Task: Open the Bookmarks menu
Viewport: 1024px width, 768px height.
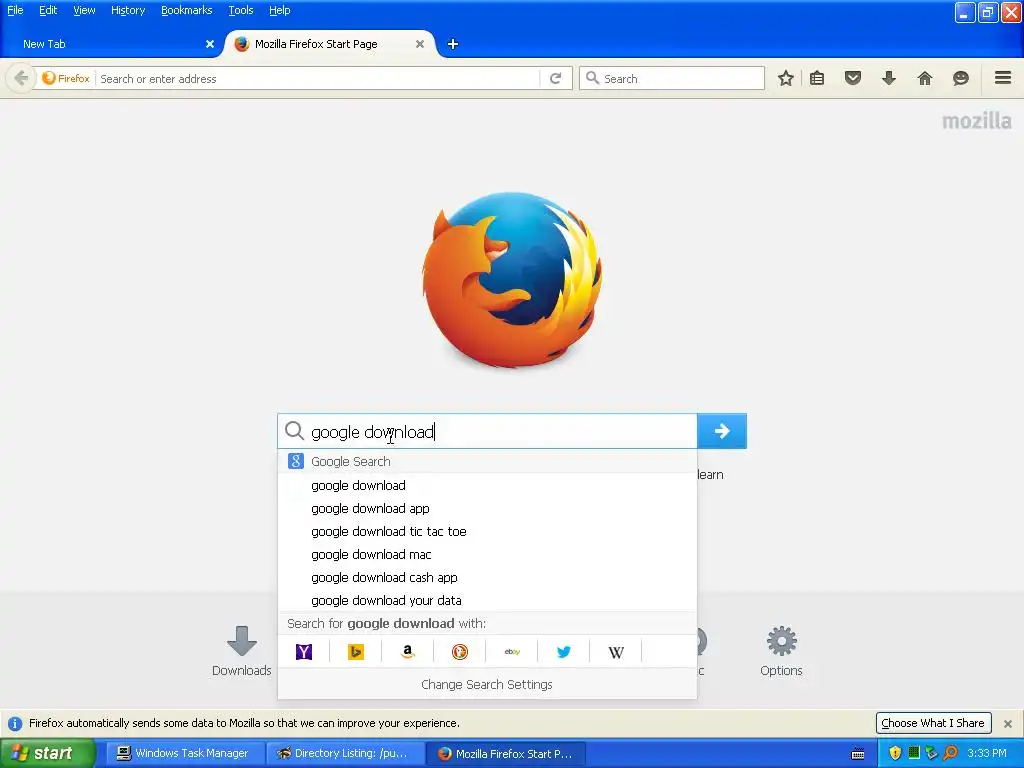Action: [x=187, y=10]
